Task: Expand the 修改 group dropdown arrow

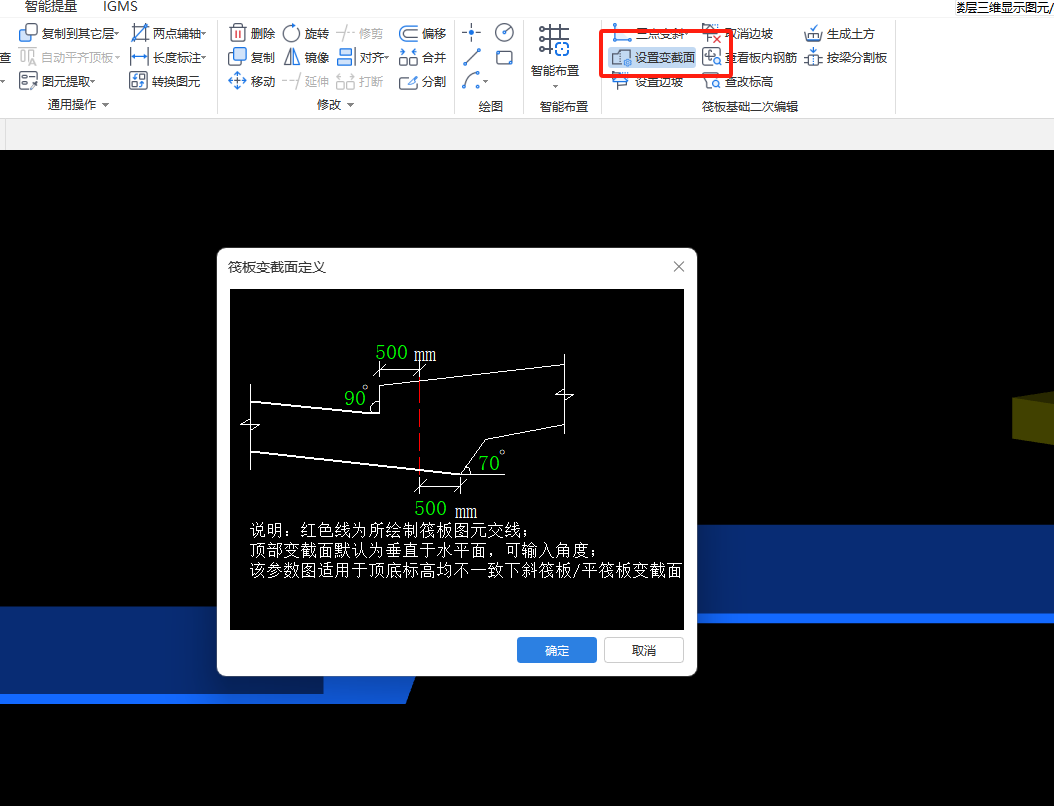Action: pos(351,105)
